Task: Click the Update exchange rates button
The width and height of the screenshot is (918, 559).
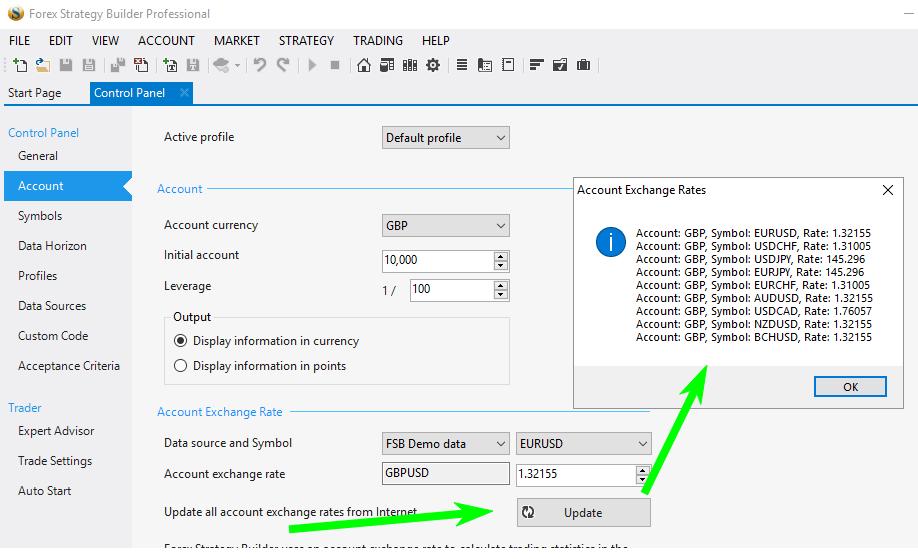Action: pos(583,512)
